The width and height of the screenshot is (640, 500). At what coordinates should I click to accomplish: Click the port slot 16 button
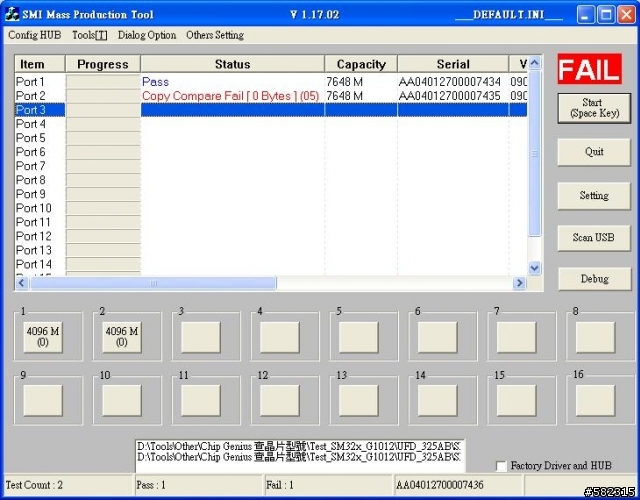(595, 400)
